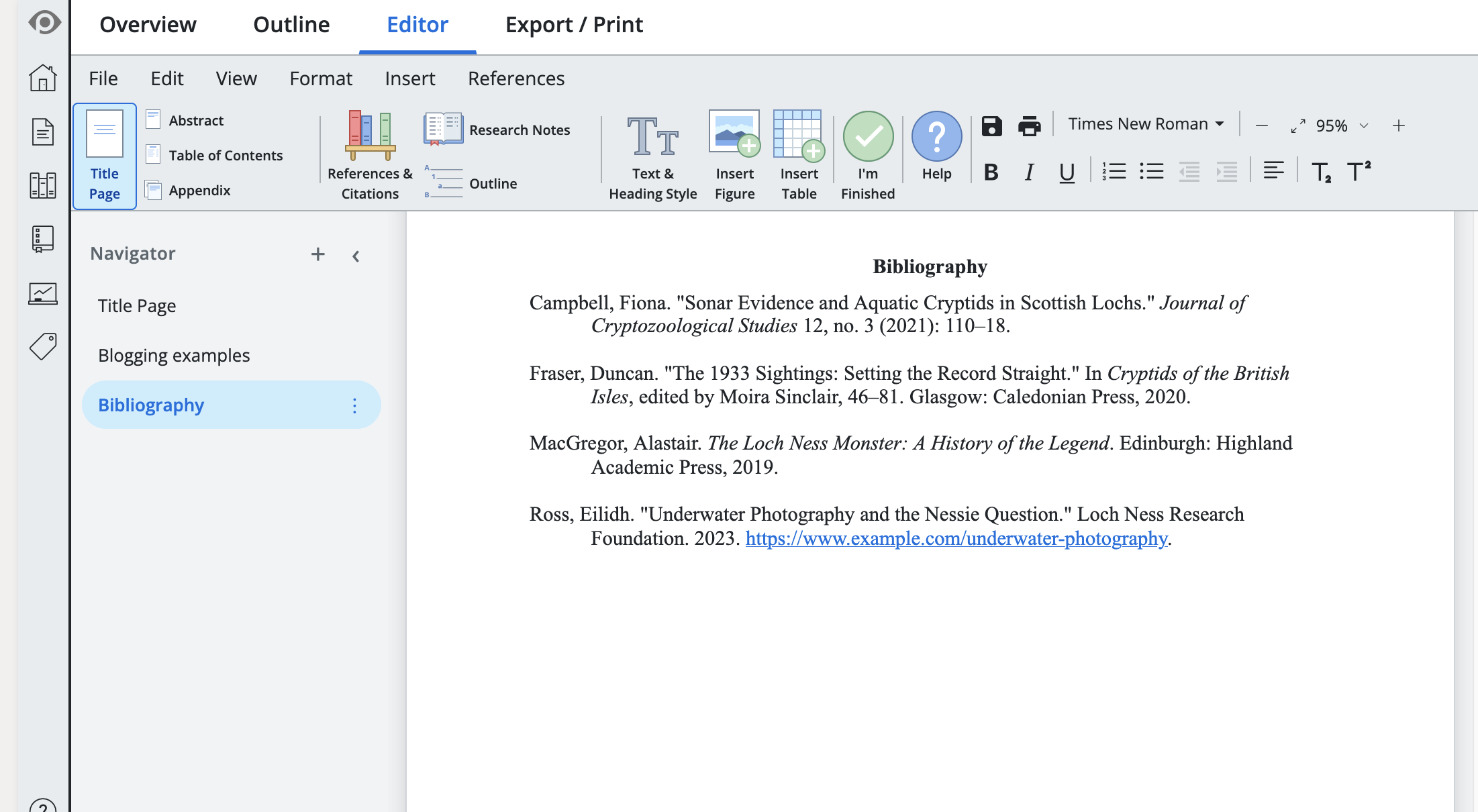Toggle italic formatting
1478x812 pixels.
tap(1028, 172)
